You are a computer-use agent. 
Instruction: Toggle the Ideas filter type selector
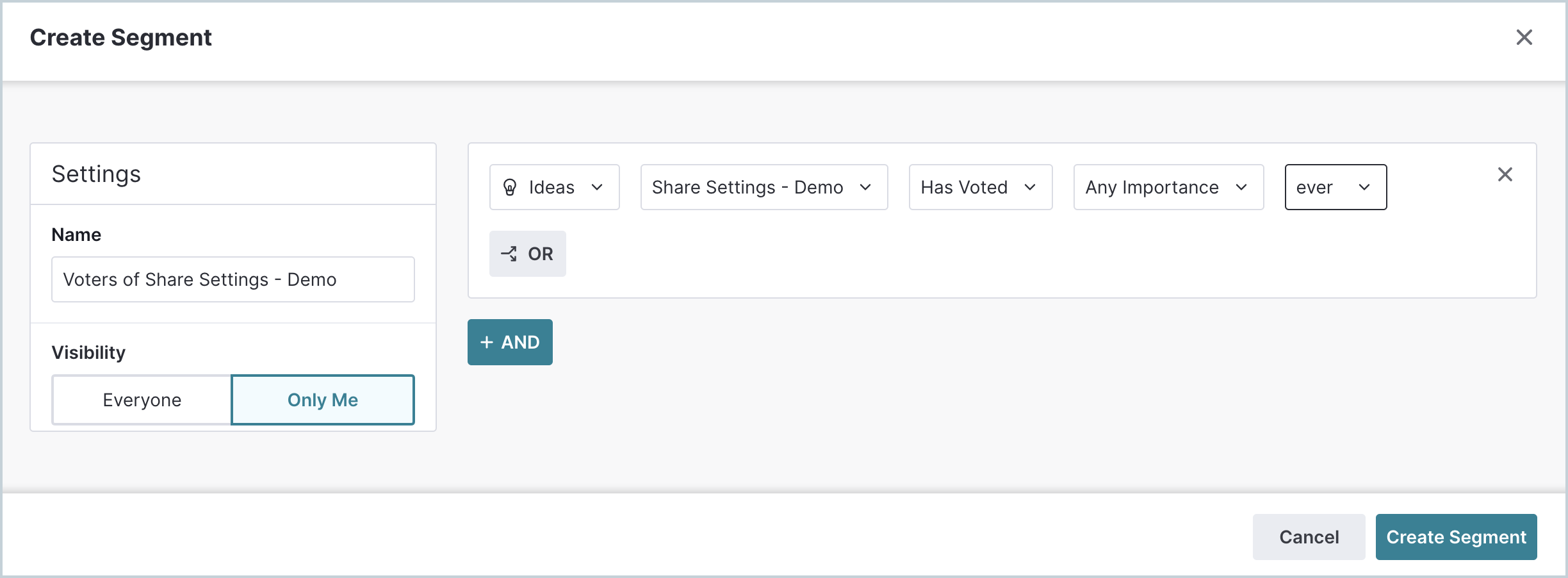(554, 187)
